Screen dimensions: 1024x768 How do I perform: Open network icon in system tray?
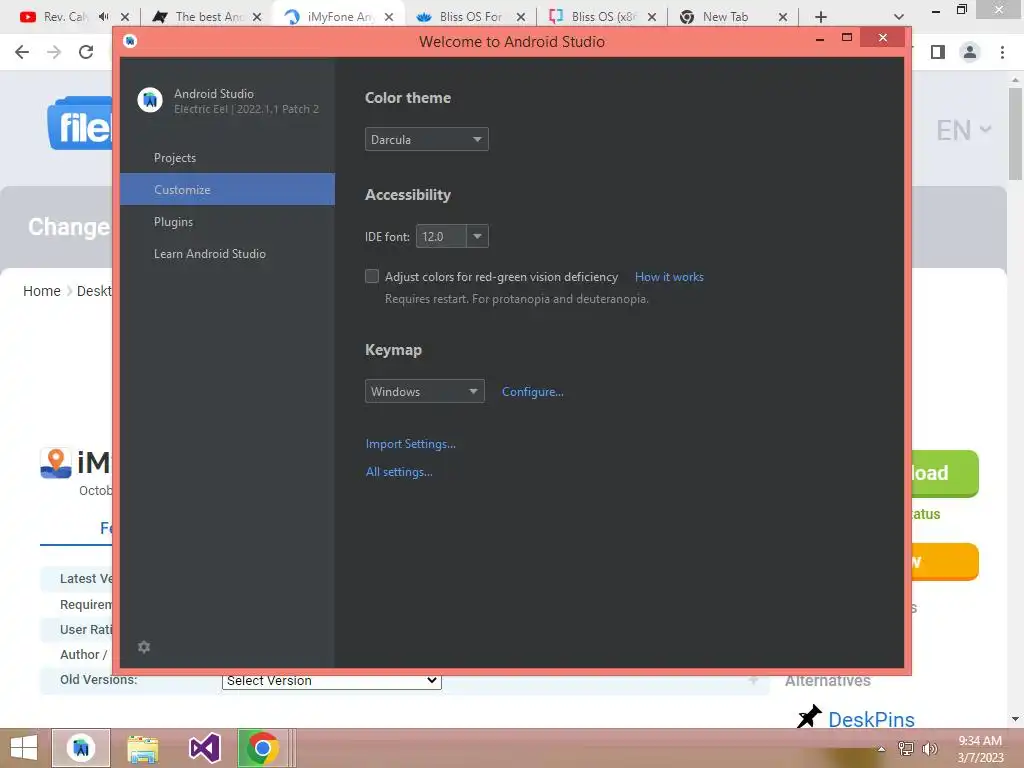pos(906,748)
